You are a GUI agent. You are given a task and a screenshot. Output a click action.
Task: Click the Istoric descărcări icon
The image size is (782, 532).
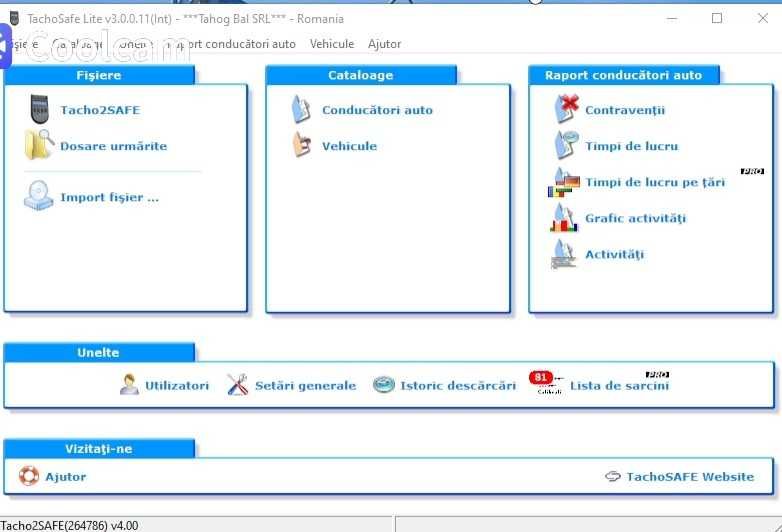click(x=384, y=384)
